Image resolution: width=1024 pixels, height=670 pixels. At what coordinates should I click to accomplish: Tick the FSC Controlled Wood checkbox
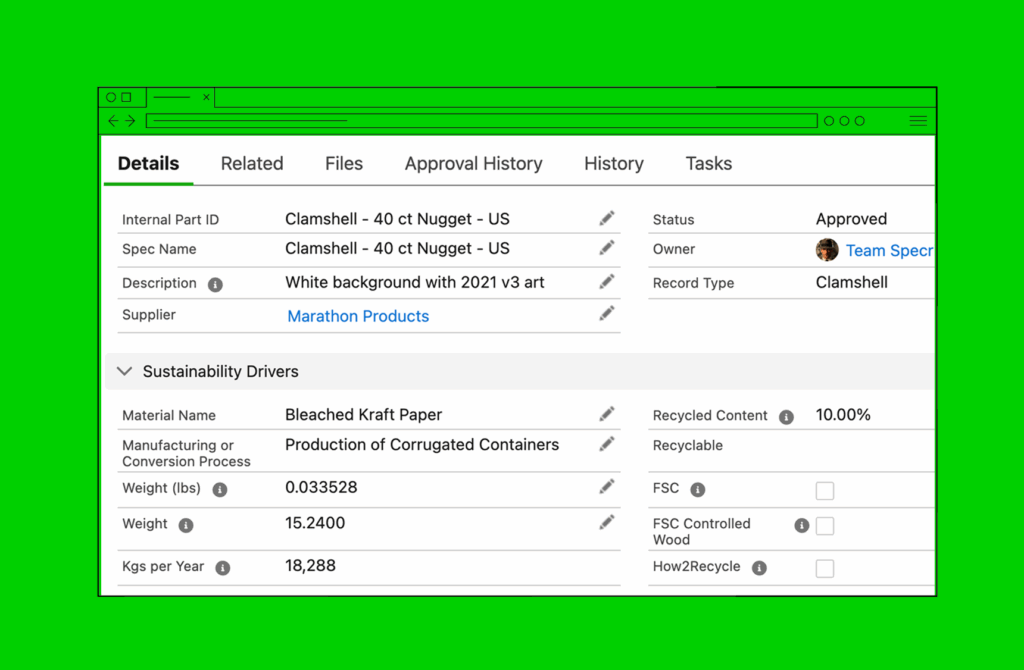click(825, 526)
